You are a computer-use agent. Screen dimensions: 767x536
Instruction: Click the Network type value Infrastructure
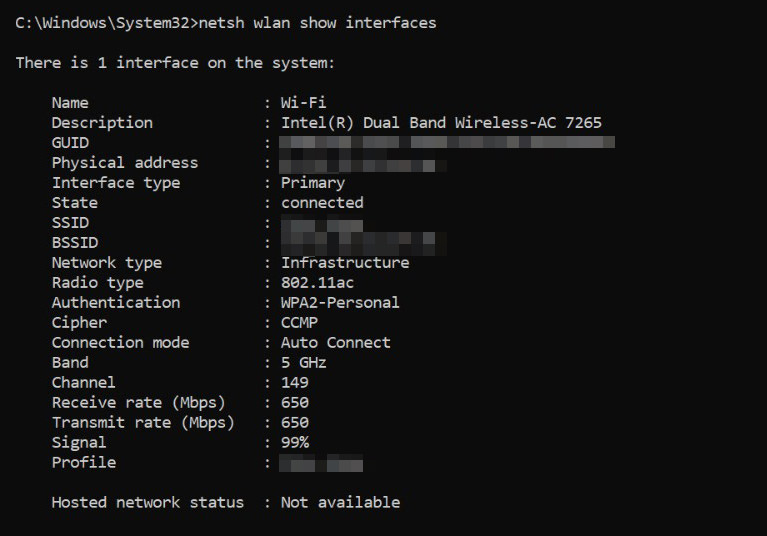point(345,263)
